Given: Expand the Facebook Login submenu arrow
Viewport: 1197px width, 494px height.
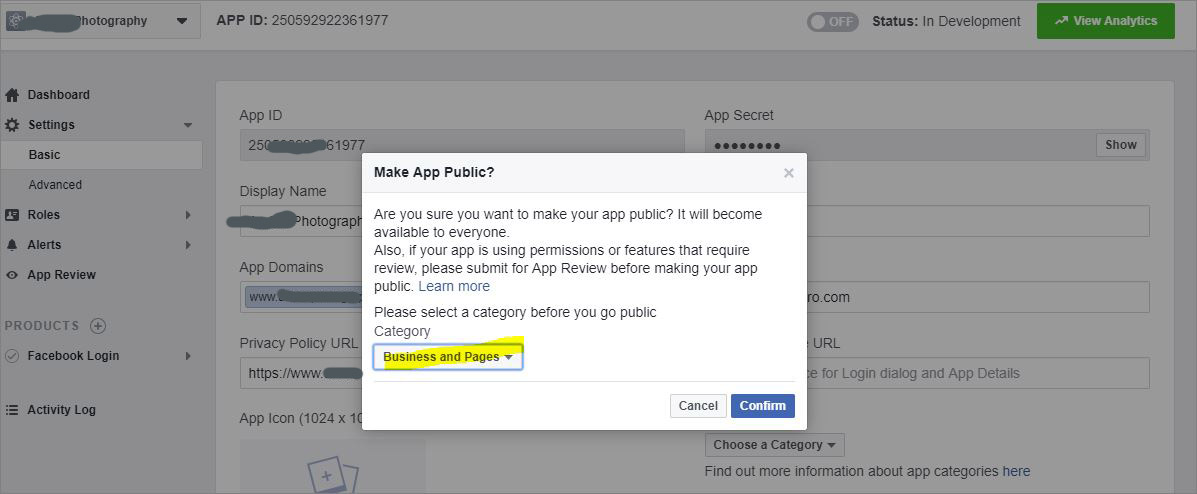Looking at the screenshot, I should (188, 356).
